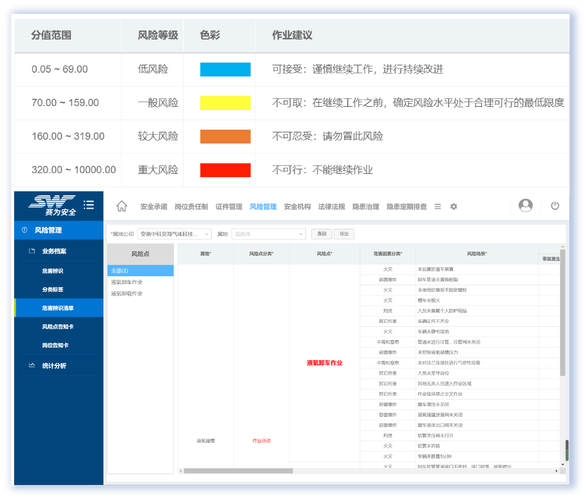Click the red 重大风险 color swatch
This screenshot has height=500, width=587.
225,170
